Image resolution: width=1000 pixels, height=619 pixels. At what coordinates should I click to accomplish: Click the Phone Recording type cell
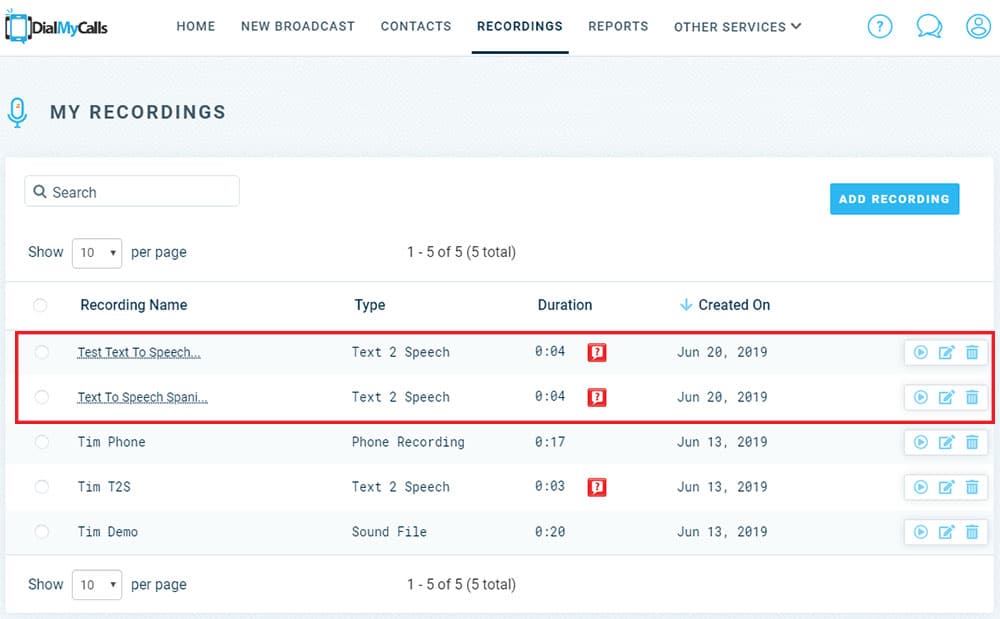point(408,442)
